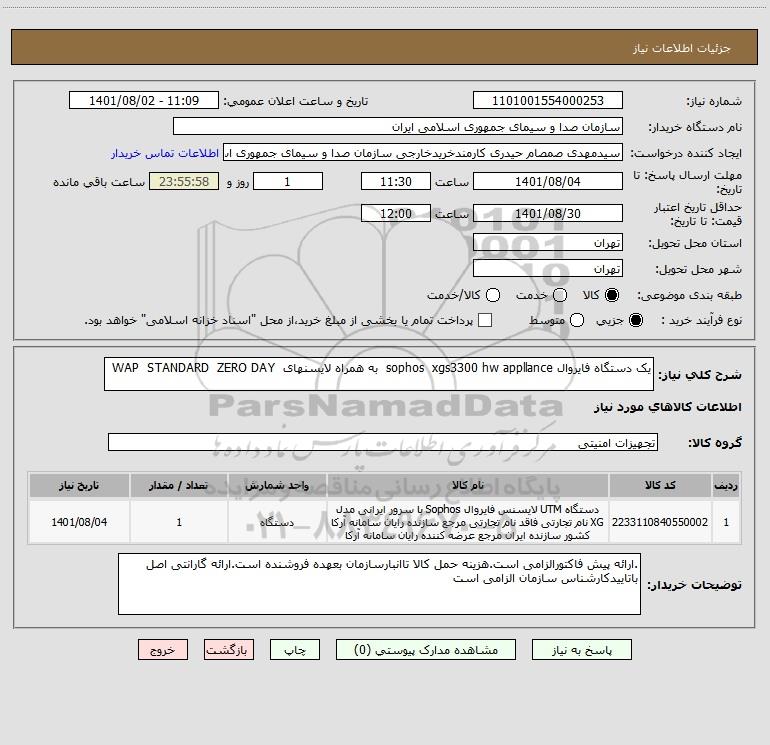Click the buyer notes text area

pos(379,584)
